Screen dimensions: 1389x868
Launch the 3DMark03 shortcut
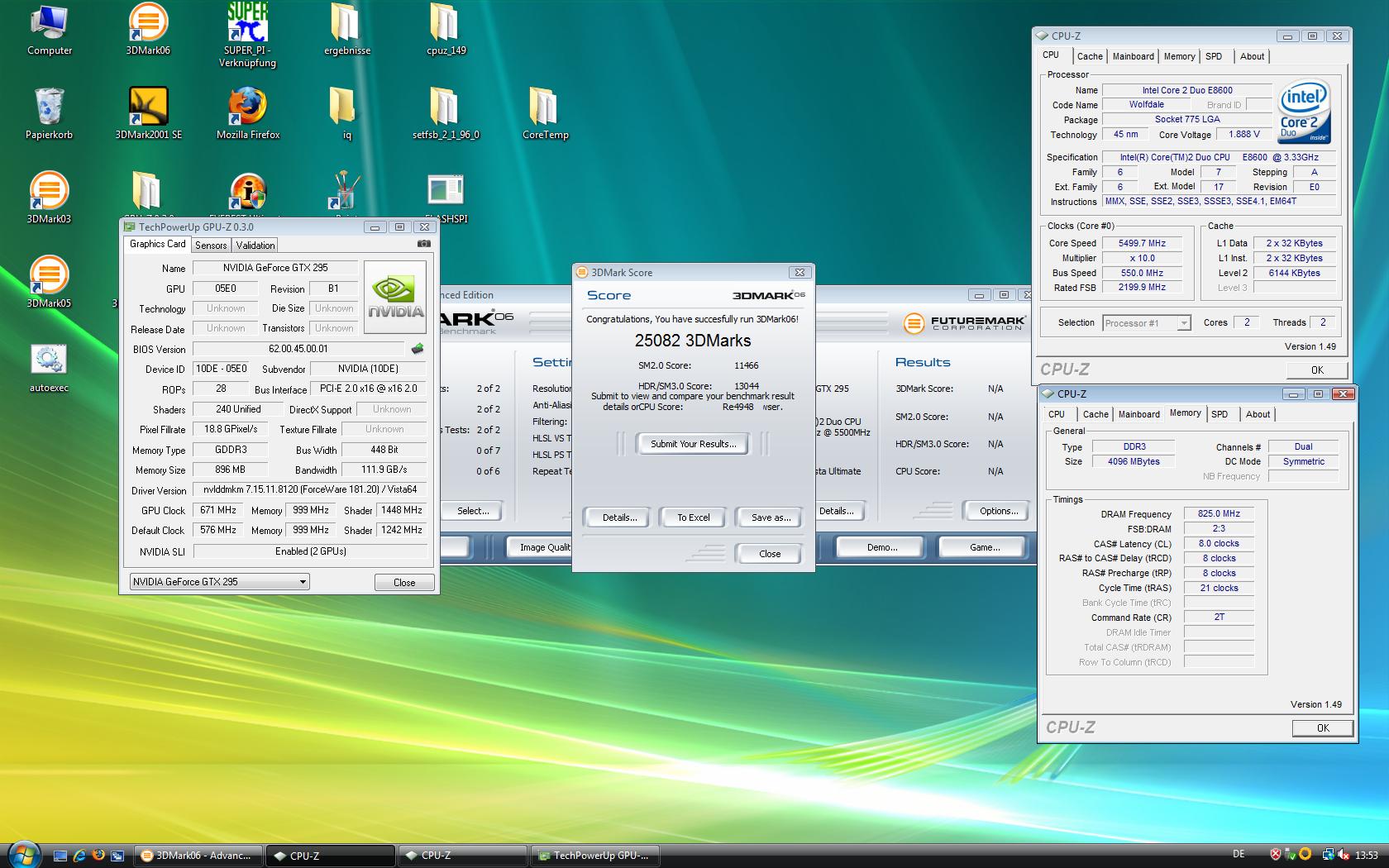tap(49, 198)
